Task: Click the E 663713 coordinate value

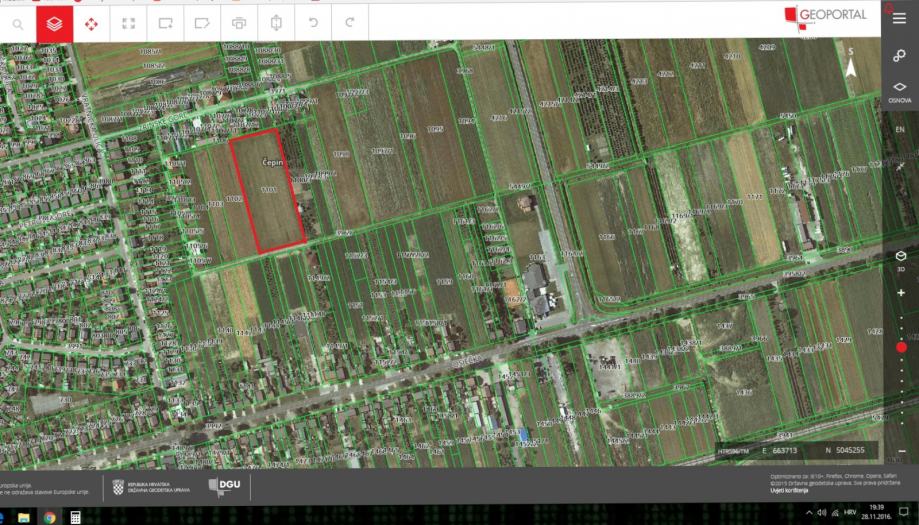Action: click(780, 451)
